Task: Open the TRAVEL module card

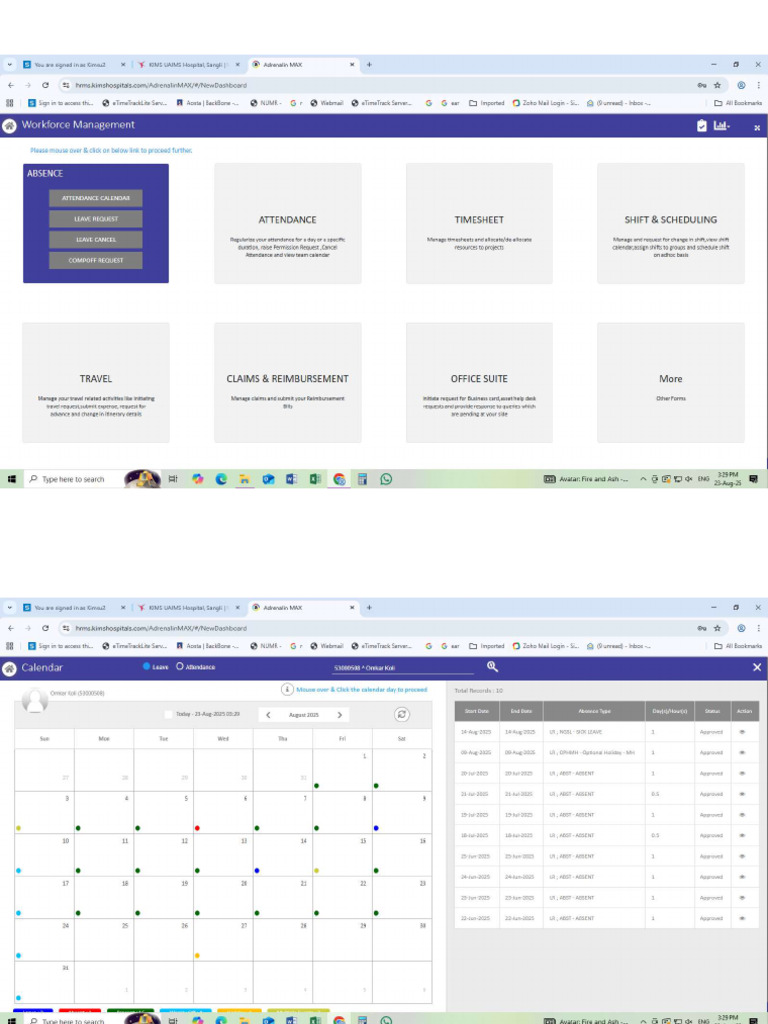Action: point(95,383)
